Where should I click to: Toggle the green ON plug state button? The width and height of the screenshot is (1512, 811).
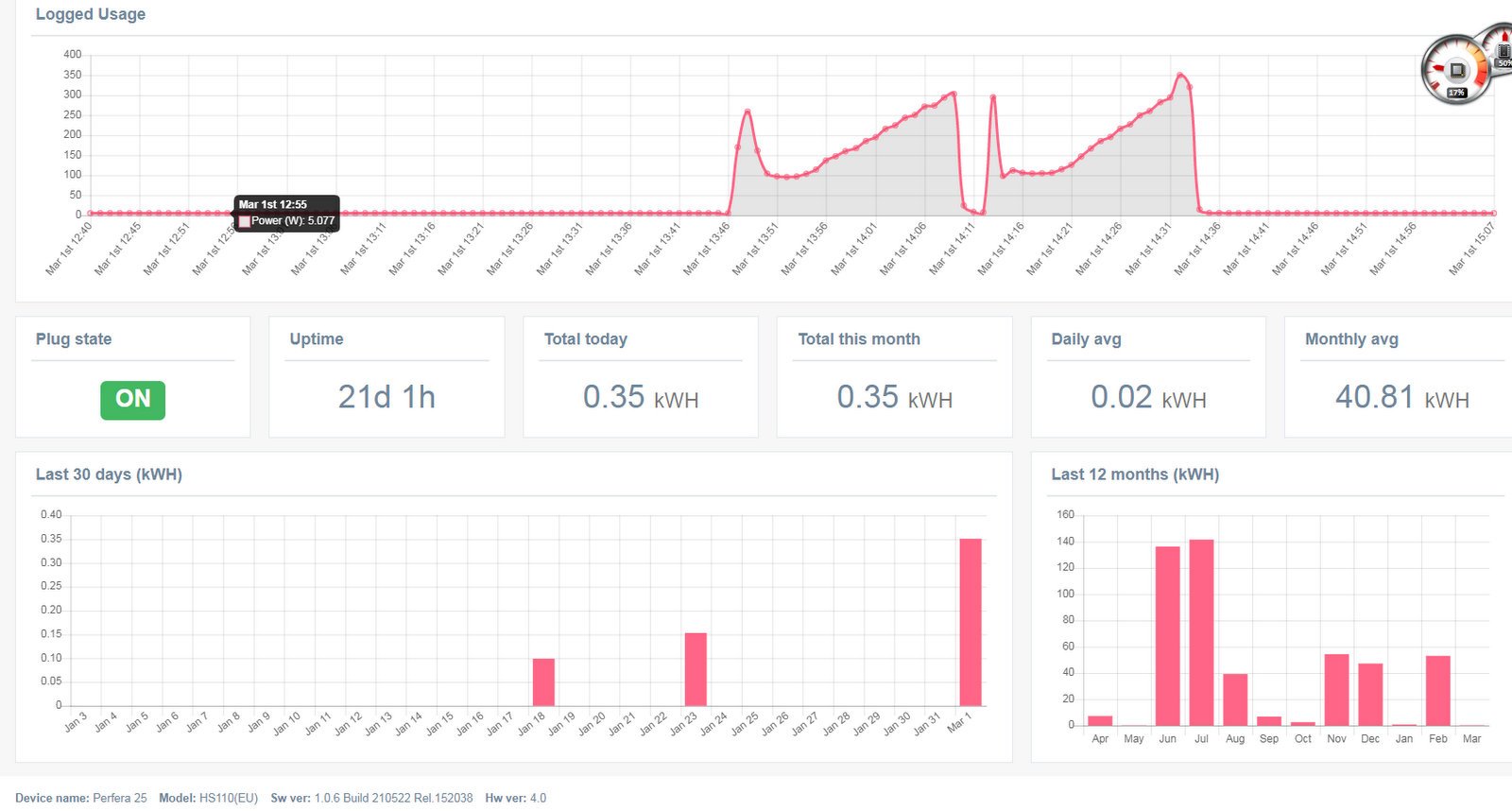[x=132, y=400]
